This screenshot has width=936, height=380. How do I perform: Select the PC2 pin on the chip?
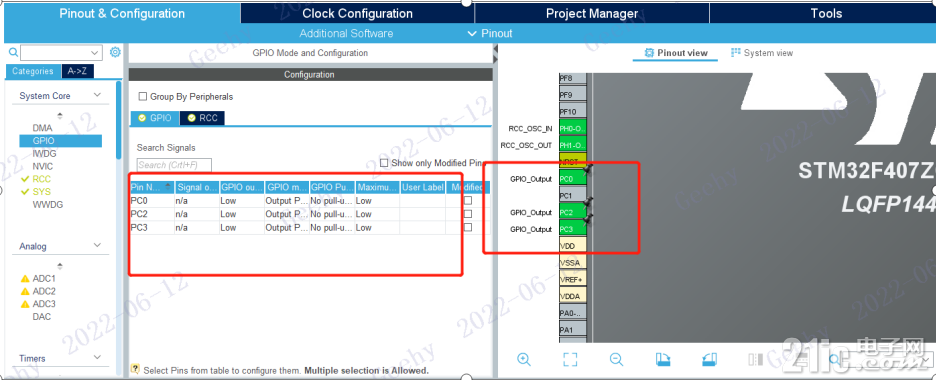click(572, 212)
